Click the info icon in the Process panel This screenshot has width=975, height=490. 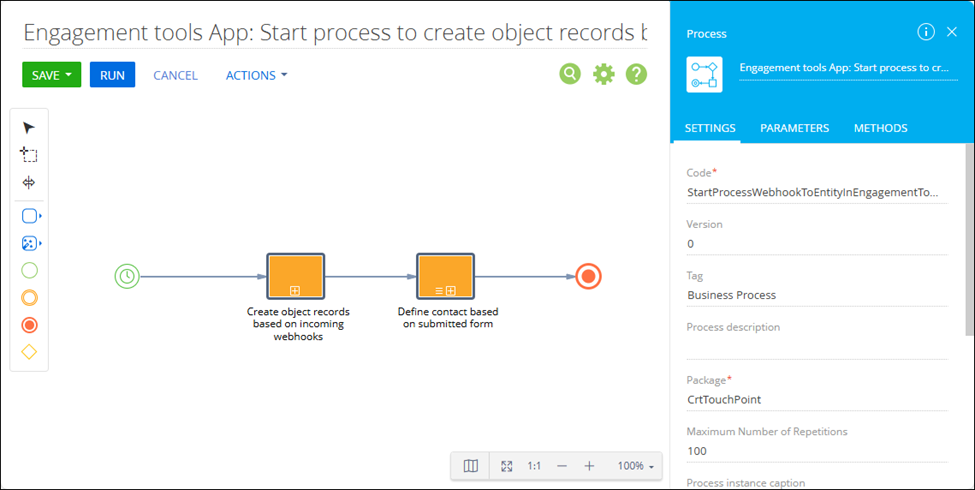926,32
